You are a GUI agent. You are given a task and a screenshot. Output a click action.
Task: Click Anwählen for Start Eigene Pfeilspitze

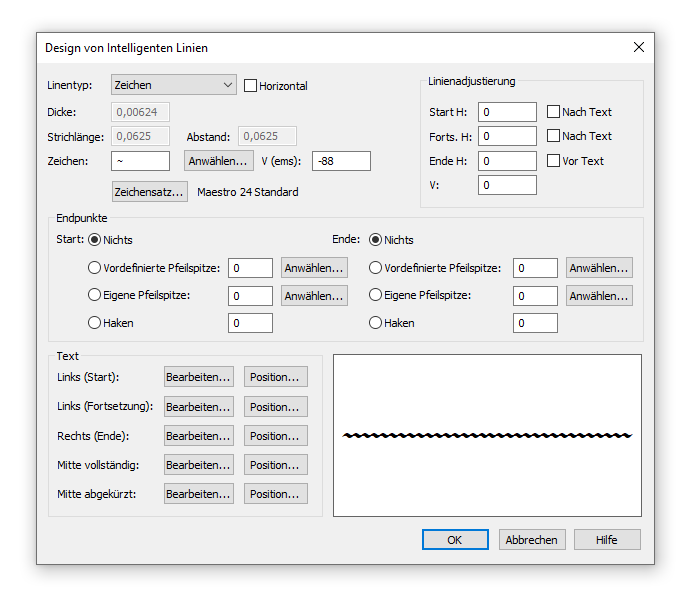coord(314,296)
